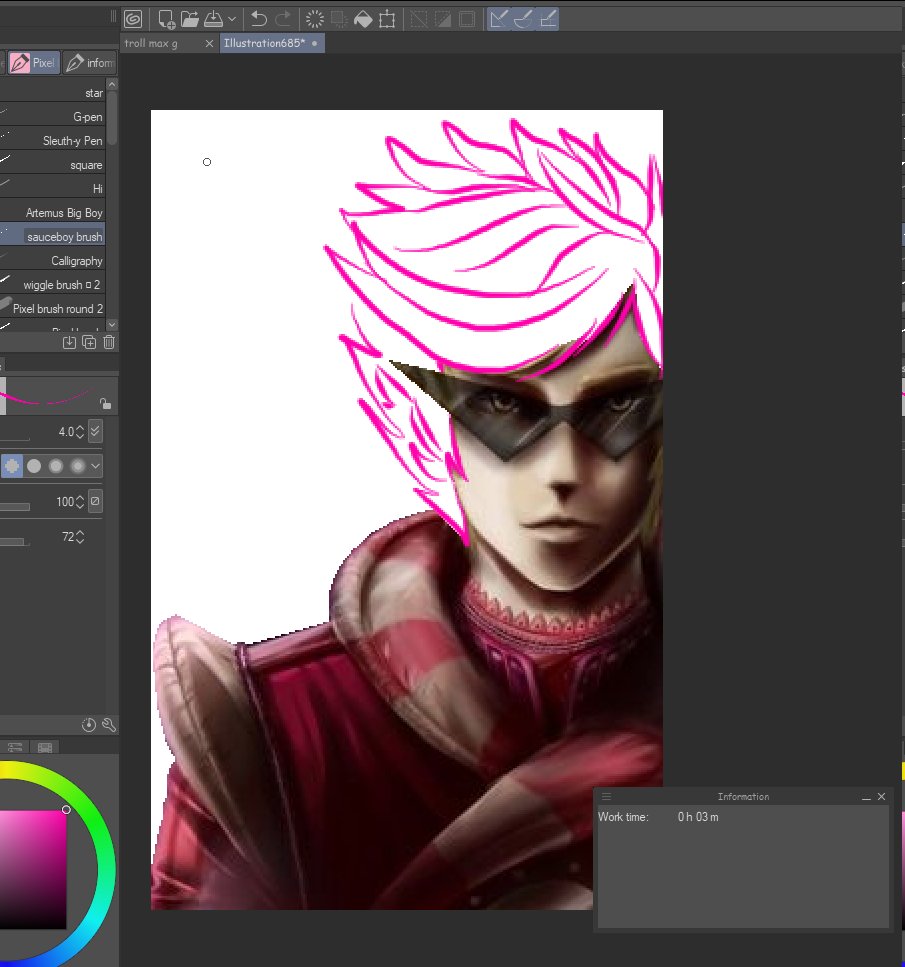Minimize the Information panel
Viewport: 905px width, 967px height.
pyautogui.click(x=866, y=797)
